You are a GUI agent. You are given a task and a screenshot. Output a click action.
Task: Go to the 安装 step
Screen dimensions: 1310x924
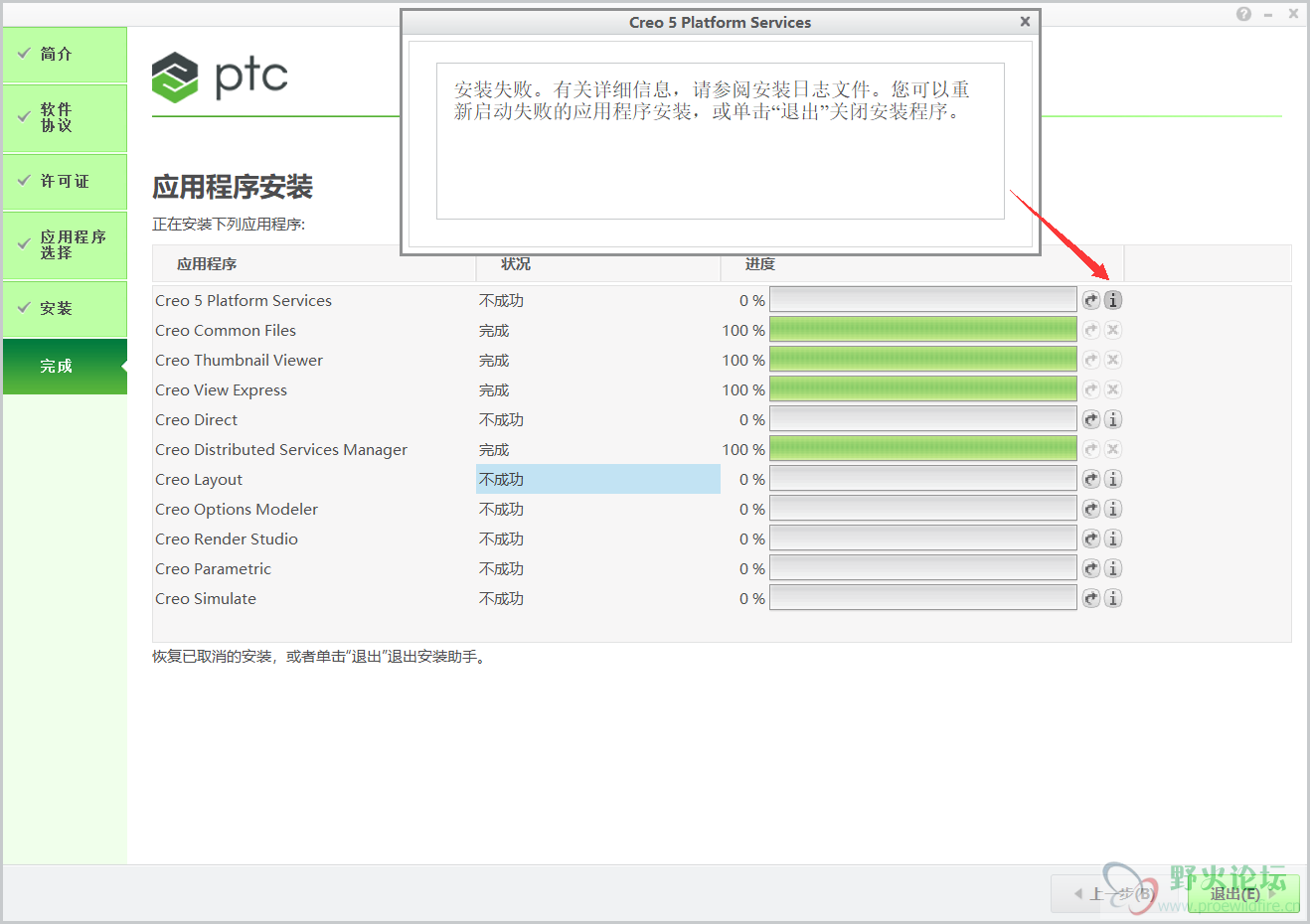[x=65, y=308]
